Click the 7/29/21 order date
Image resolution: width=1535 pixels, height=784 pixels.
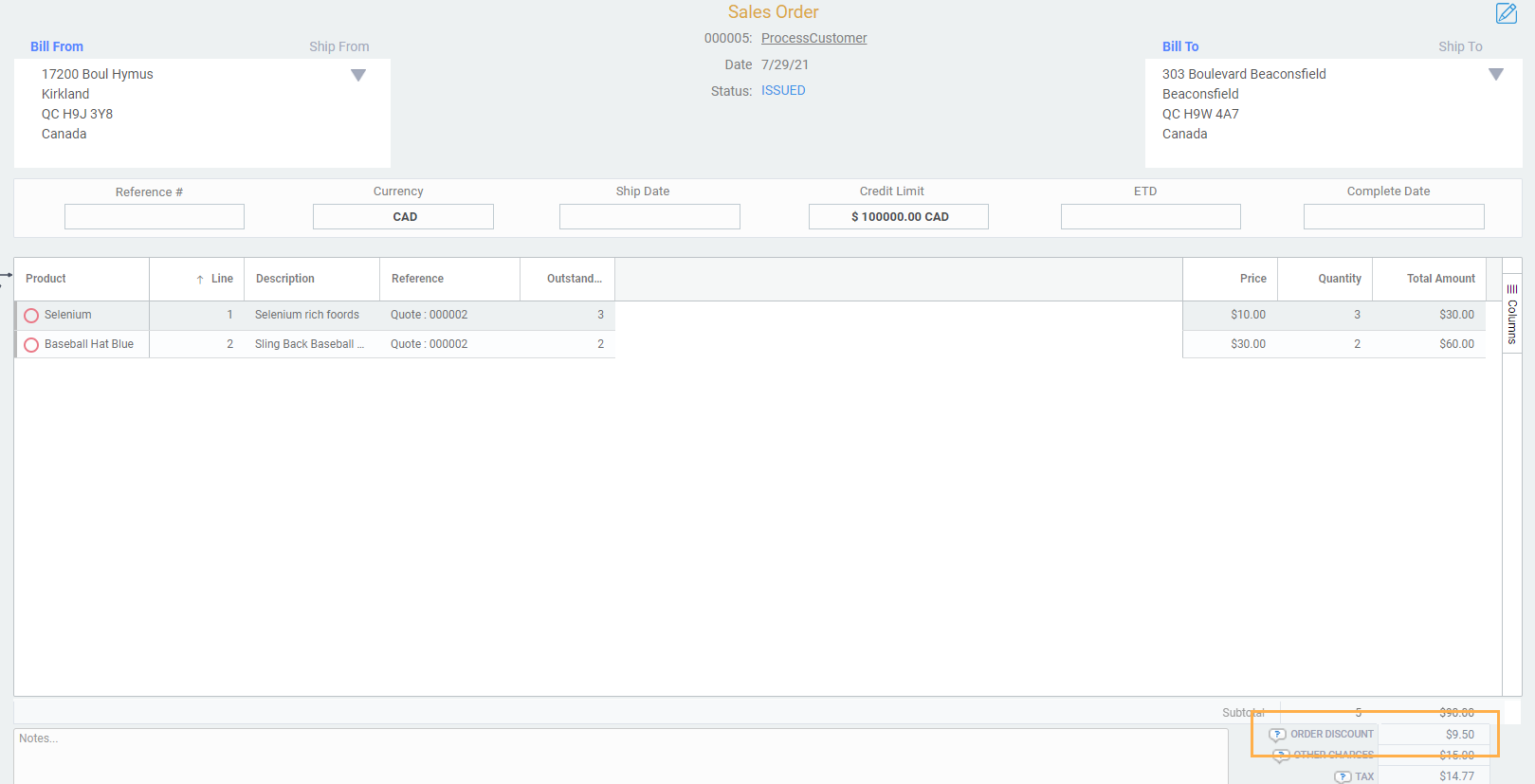[785, 64]
